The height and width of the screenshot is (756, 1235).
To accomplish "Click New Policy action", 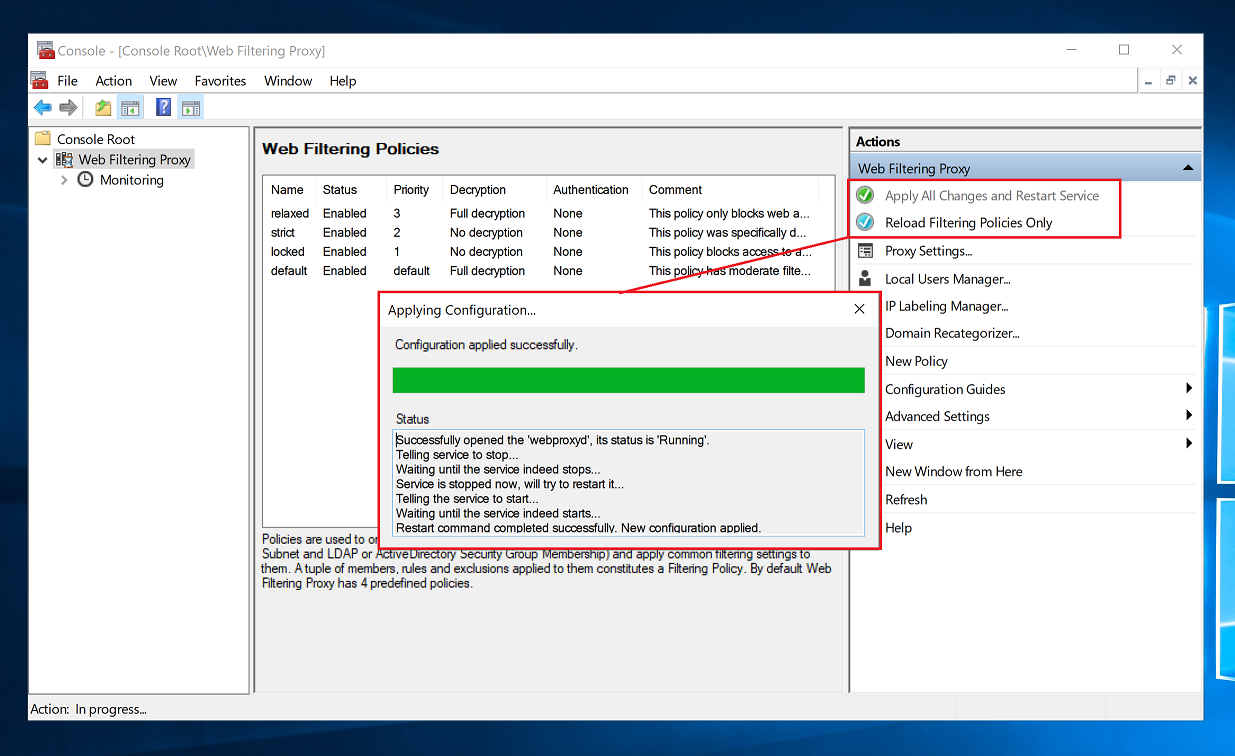I will (x=916, y=361).
